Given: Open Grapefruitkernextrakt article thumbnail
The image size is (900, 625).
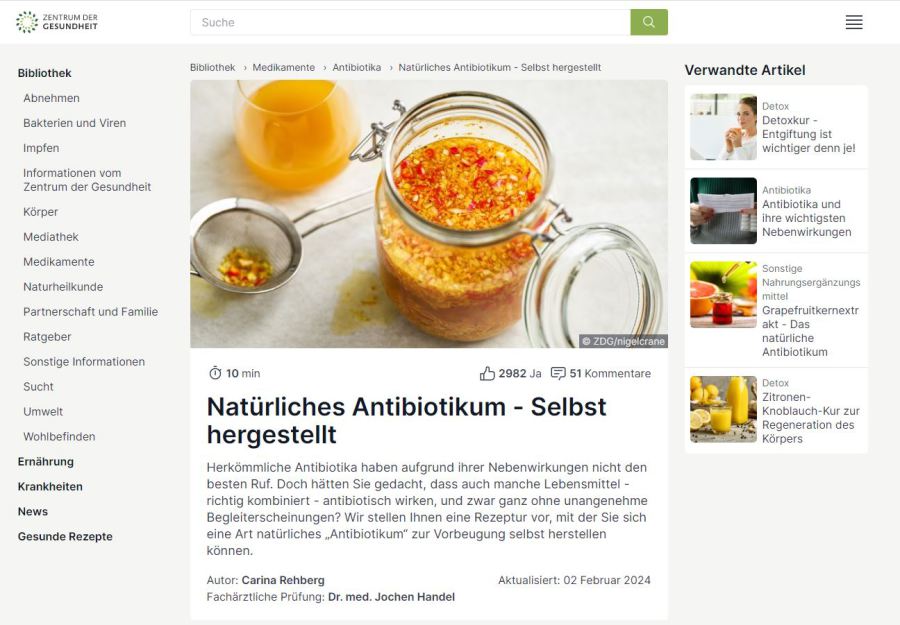Looking at the screenshot, I should 723,294.
